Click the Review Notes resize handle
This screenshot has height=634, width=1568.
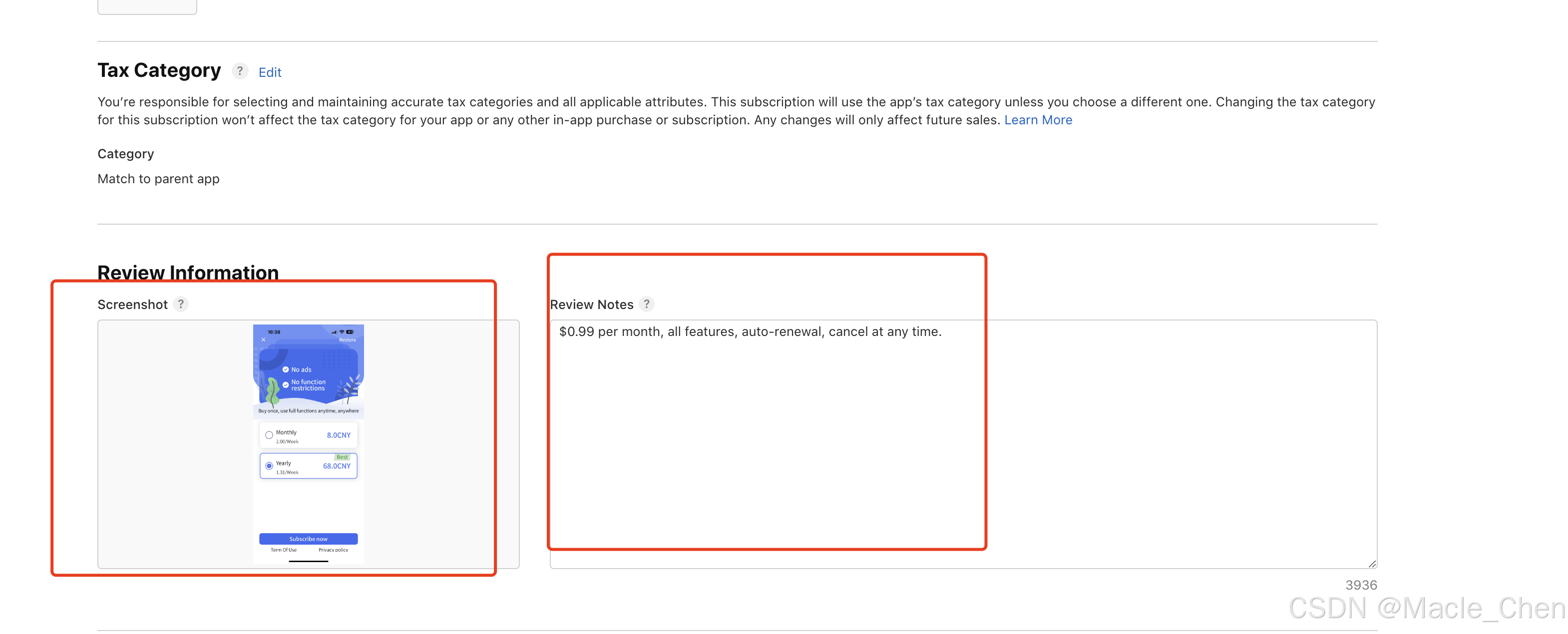[1372, 564]
